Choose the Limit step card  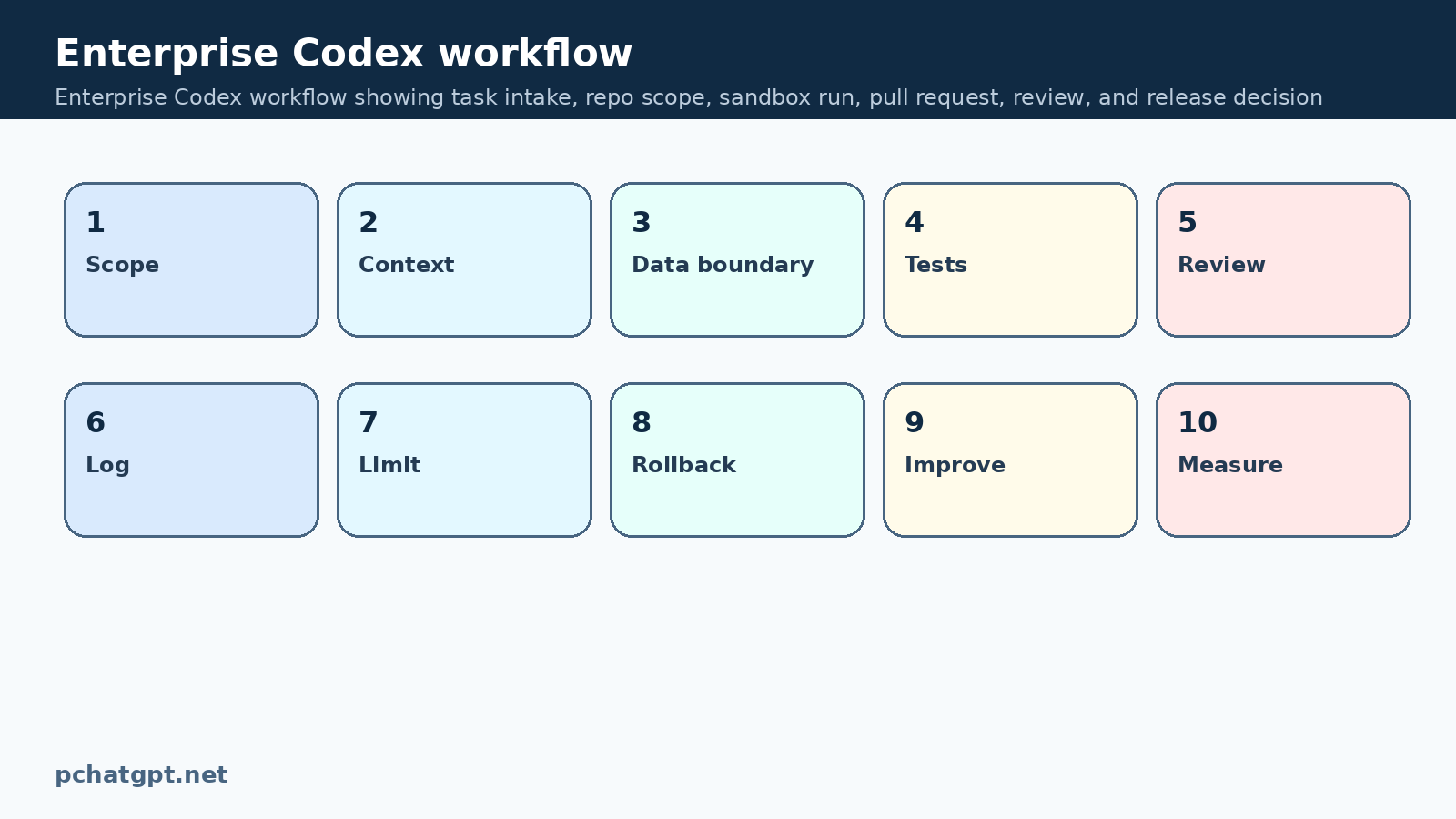[x=464, y=460]
